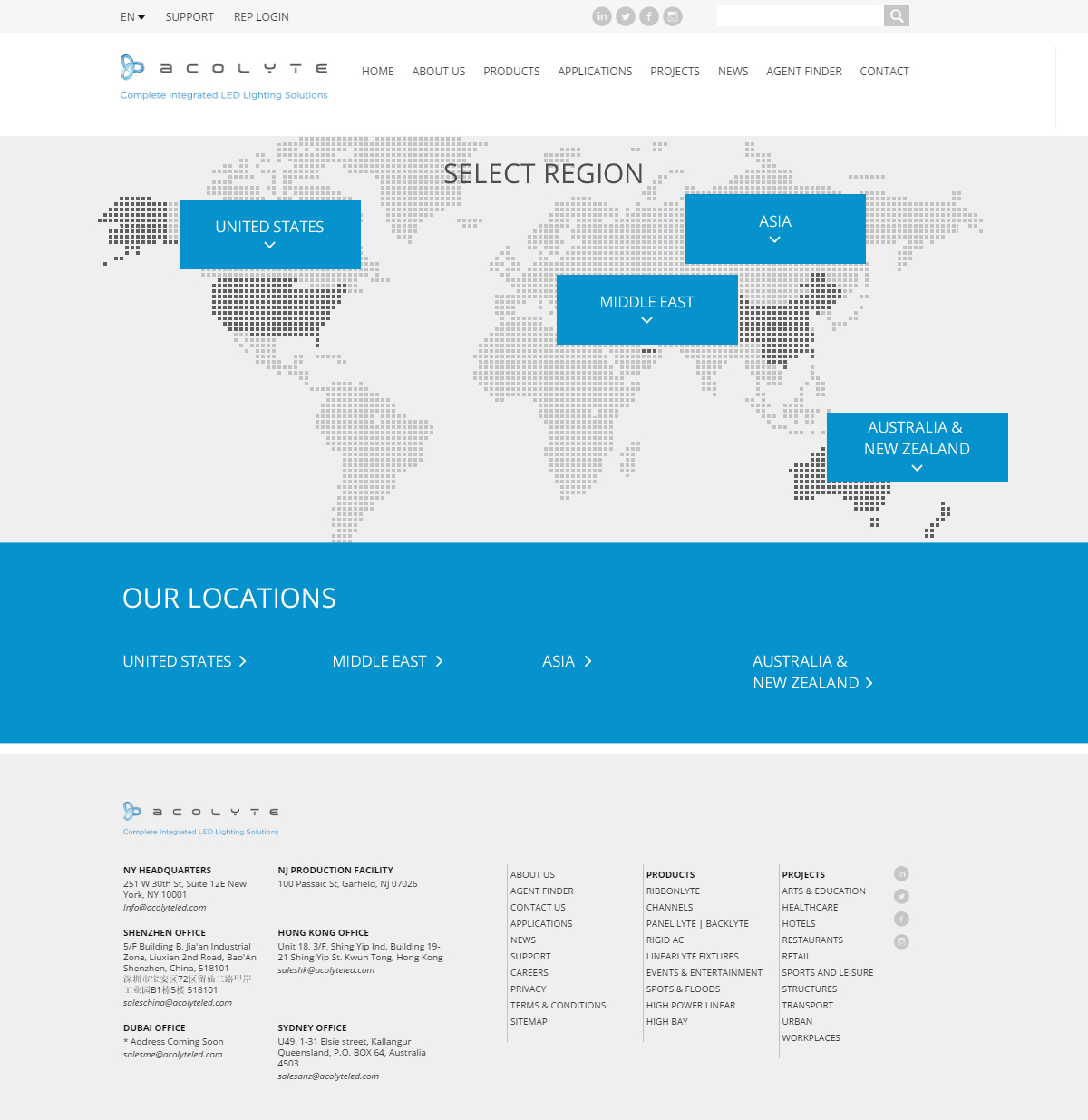Email salesme@acolyteled.com in footer
Image resolution: width=1088 pixels, height=1120 pixels.
click(x=173, y=1055)
